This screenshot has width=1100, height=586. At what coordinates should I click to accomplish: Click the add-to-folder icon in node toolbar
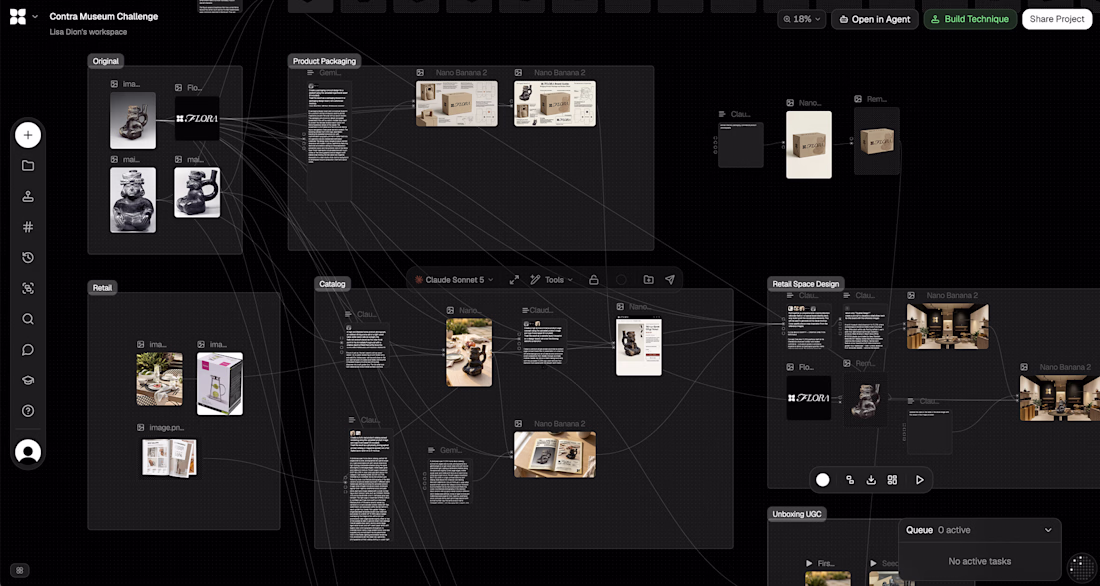coord(649,279)
